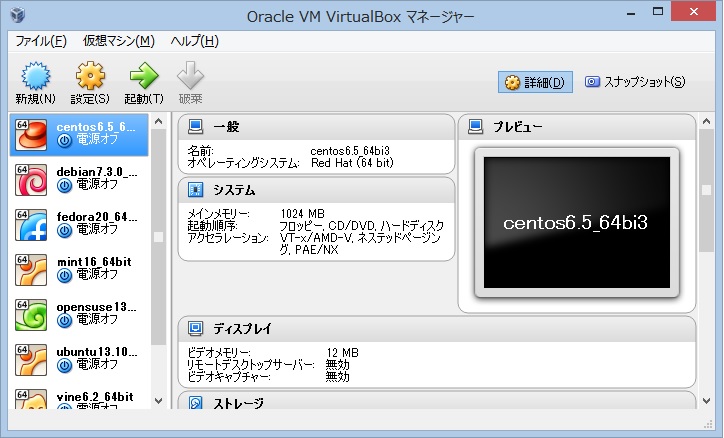
Task: Select the opensuse13 green VM icon
Action: tap(31, 315)
